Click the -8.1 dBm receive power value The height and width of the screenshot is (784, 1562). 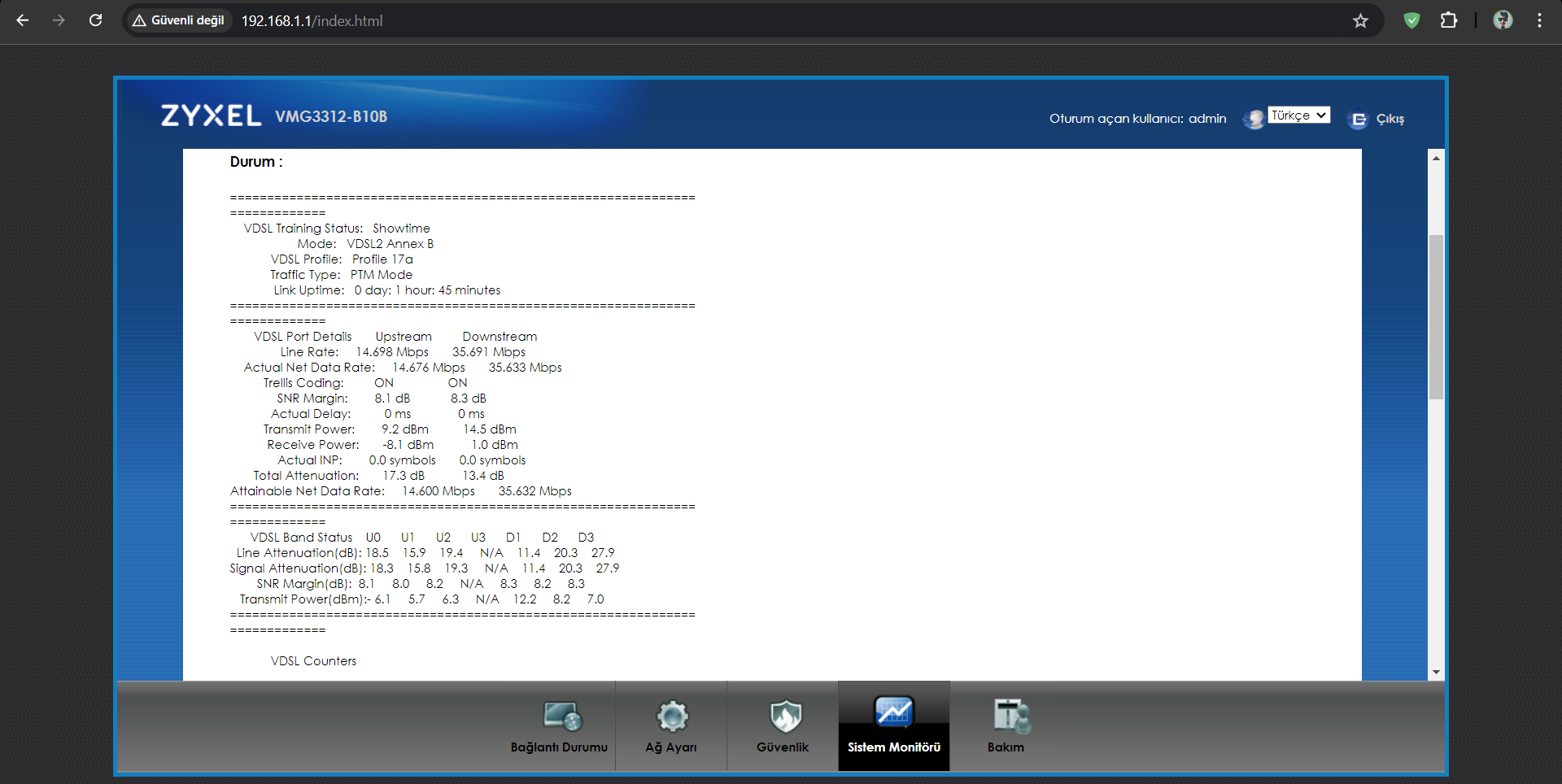pos(408,445)
